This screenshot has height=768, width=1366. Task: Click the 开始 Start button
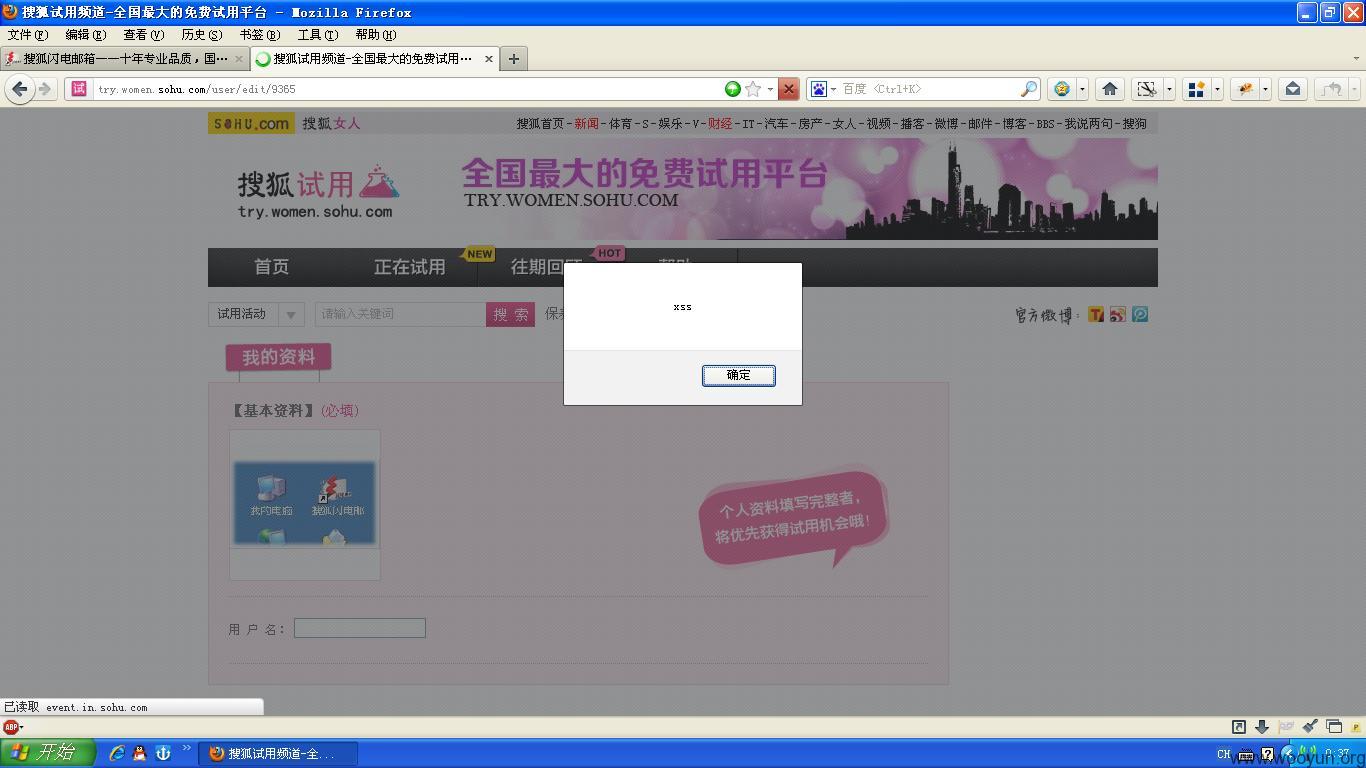(48, 753)
